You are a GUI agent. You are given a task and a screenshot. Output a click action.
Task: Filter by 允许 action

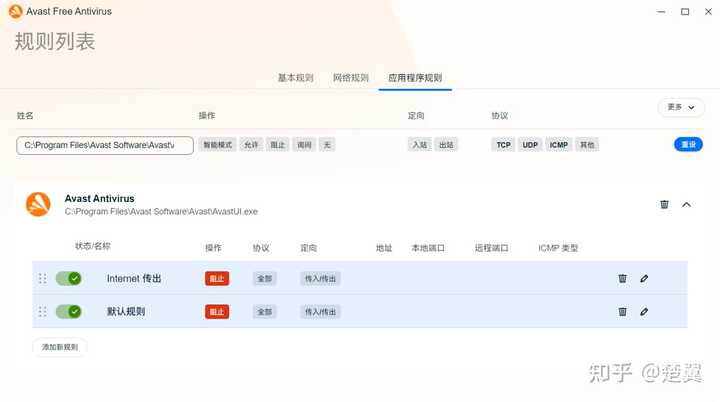click(x=251, y=145)
